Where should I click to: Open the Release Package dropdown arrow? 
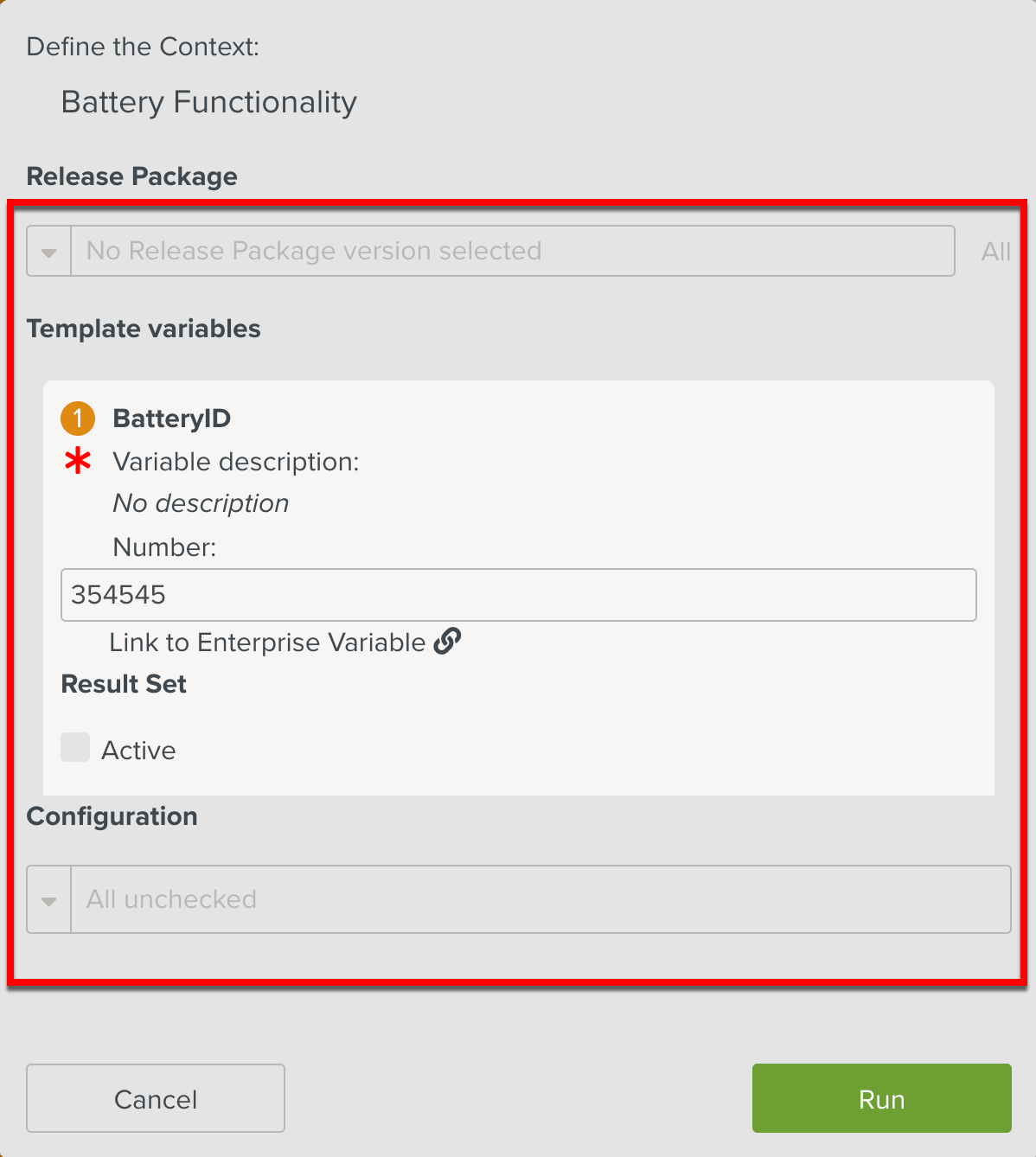coord(49,252)
